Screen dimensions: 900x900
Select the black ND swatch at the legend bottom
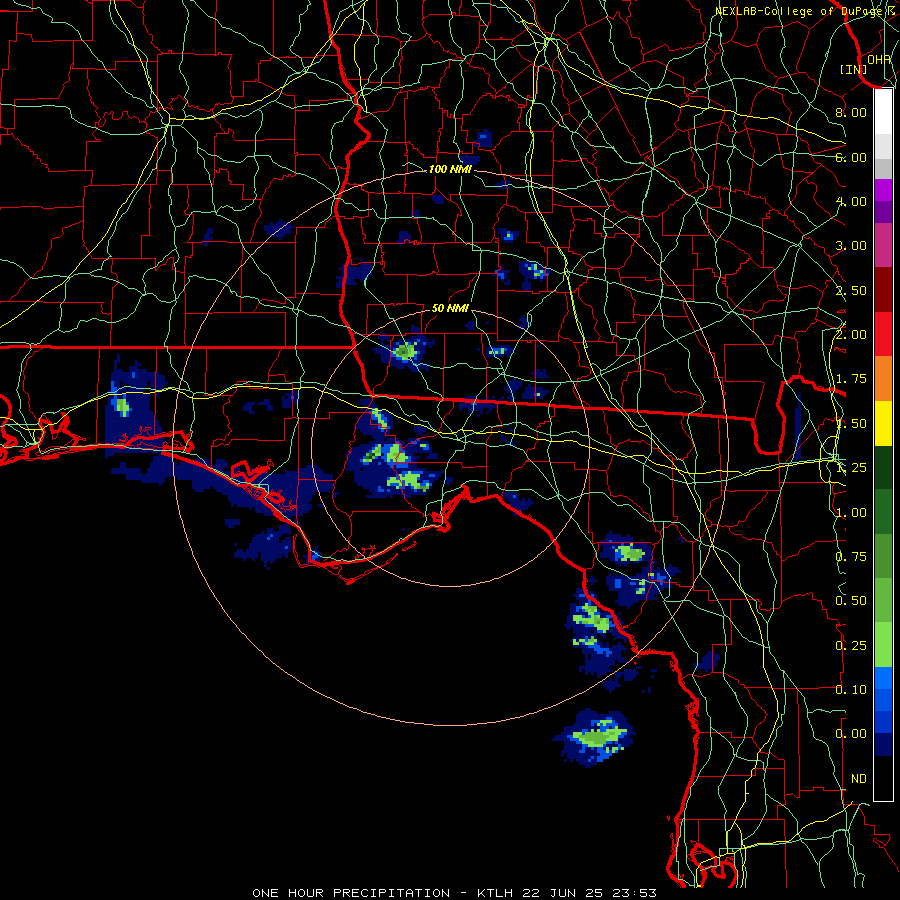coord(883,778)
